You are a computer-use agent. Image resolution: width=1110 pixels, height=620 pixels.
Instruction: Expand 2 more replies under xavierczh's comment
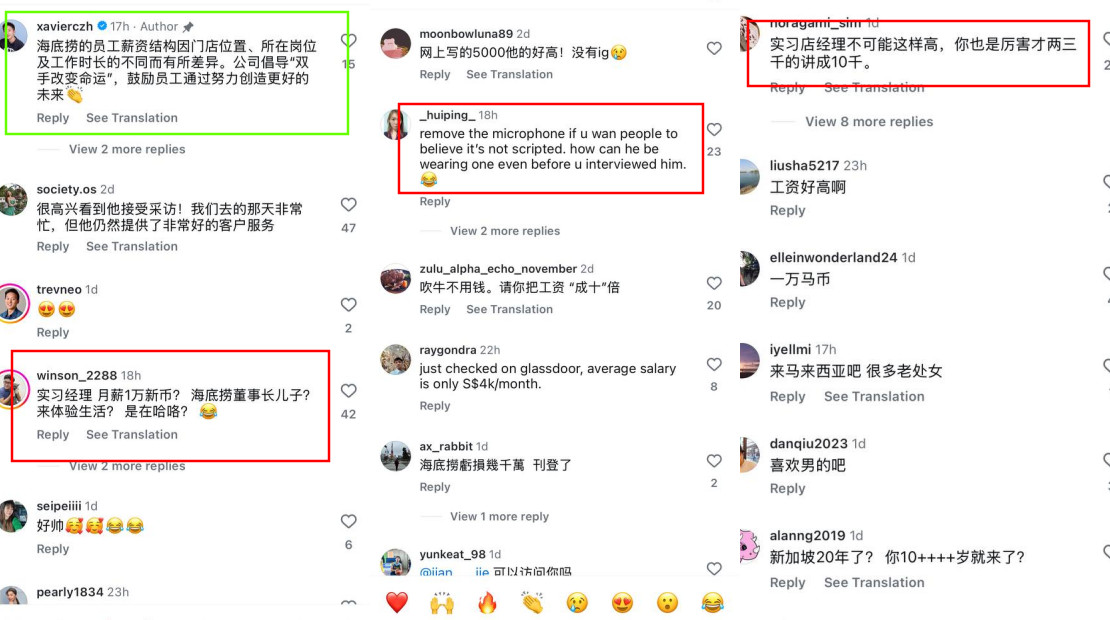point(127,149)
